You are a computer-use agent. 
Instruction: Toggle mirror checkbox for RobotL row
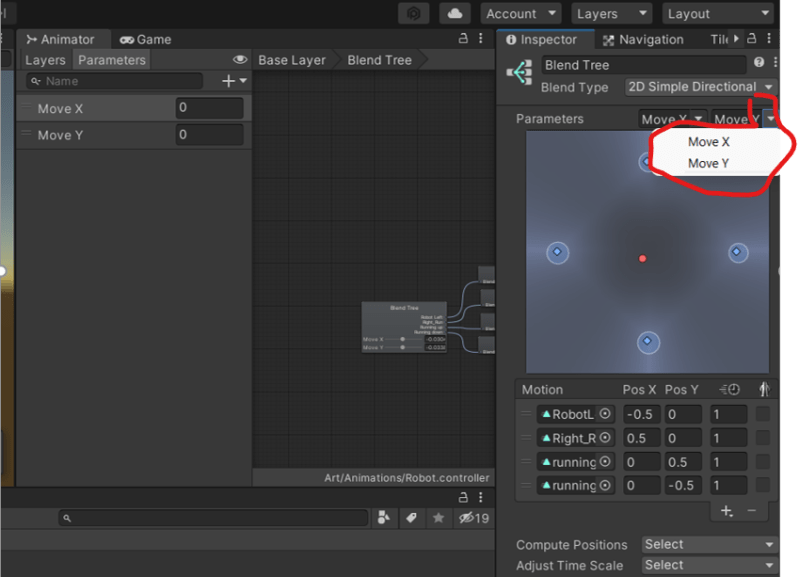(x=763, y=414)
